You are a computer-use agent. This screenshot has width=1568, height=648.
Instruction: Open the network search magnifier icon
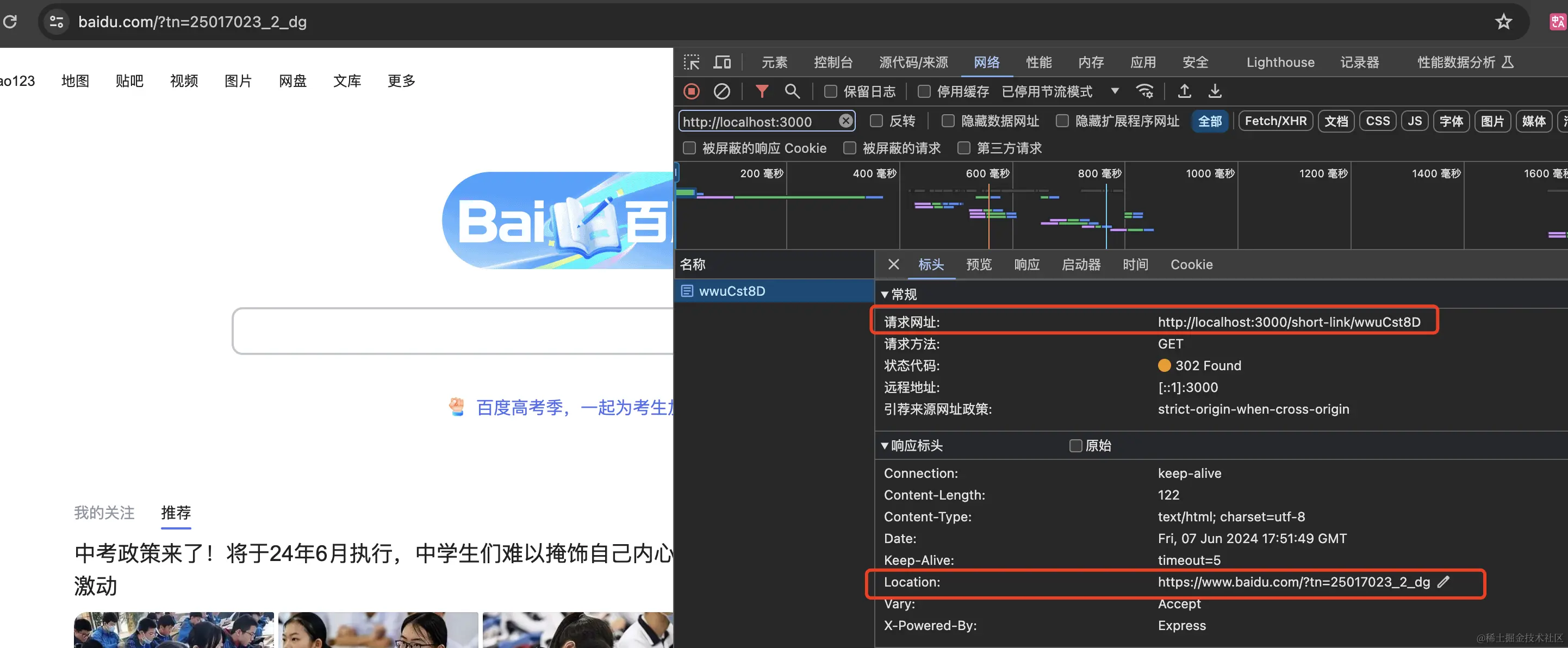792,91
